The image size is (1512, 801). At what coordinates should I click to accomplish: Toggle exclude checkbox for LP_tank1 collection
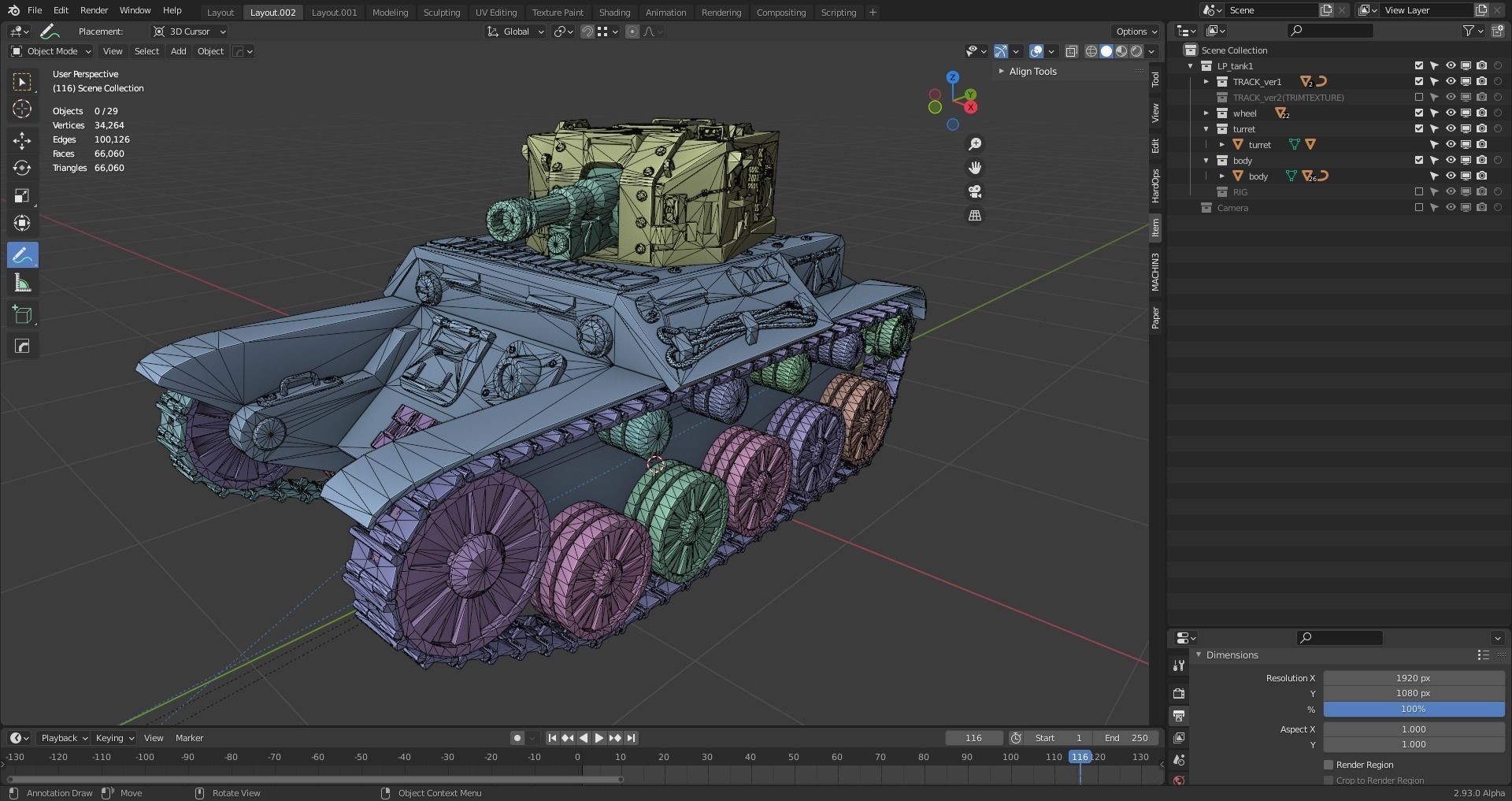click(1419, 66)
